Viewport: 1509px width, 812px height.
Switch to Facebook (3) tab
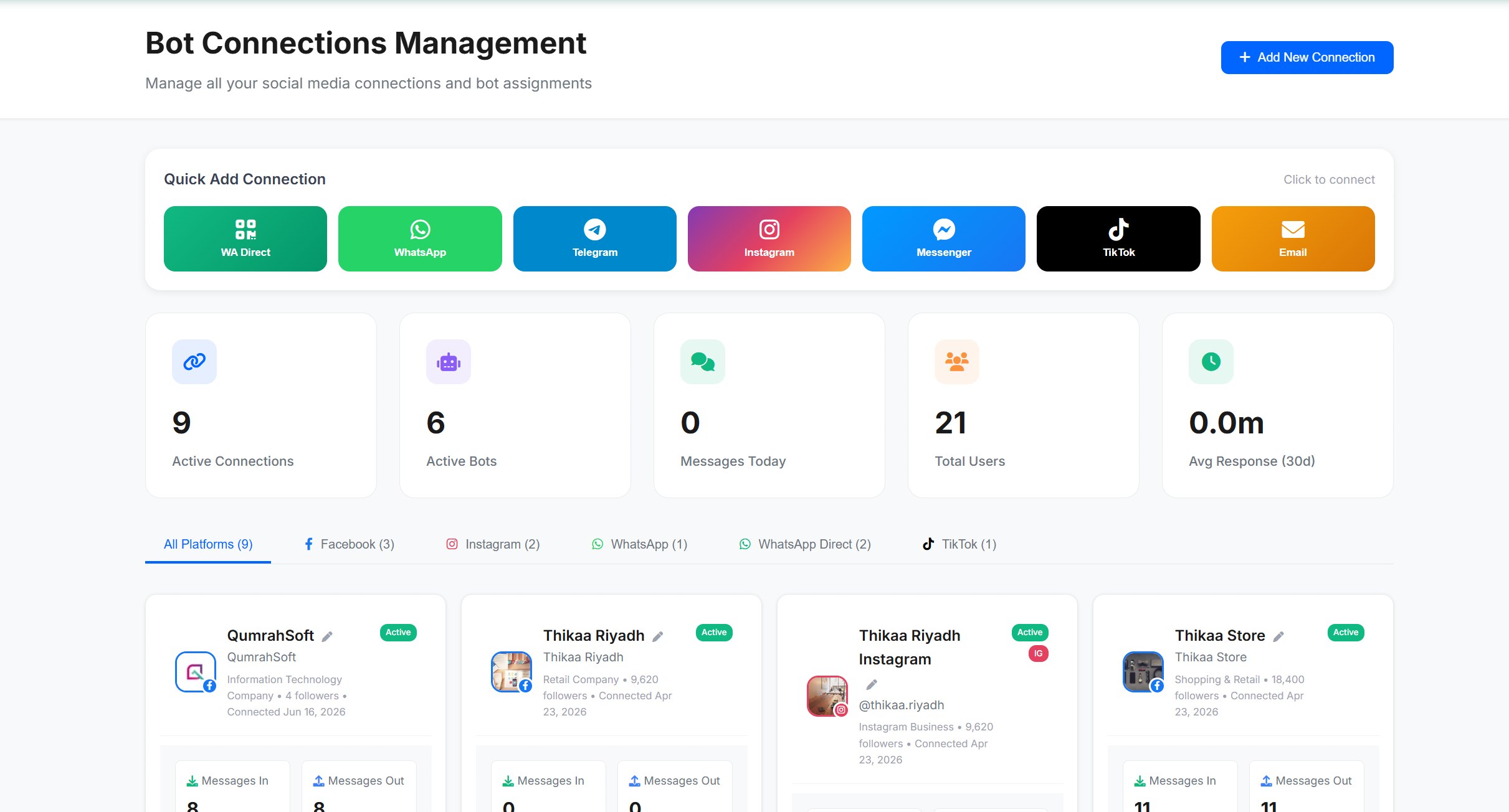pyautogui.click(x=349, y=544)
